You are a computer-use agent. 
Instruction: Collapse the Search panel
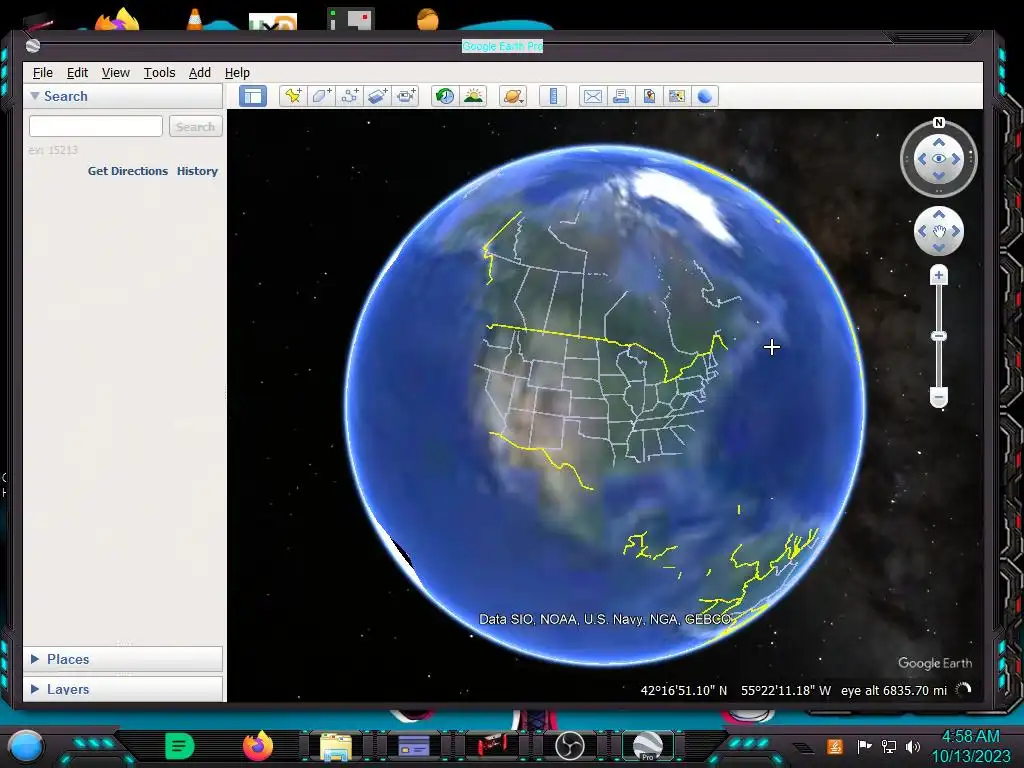click(x=35, y=96)
